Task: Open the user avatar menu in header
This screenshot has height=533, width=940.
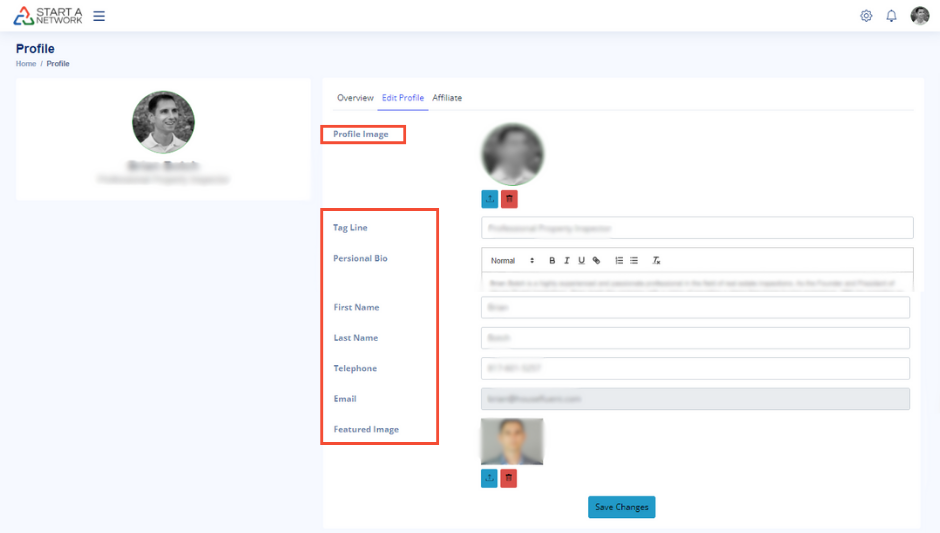Action: click(x=920, y=16)
